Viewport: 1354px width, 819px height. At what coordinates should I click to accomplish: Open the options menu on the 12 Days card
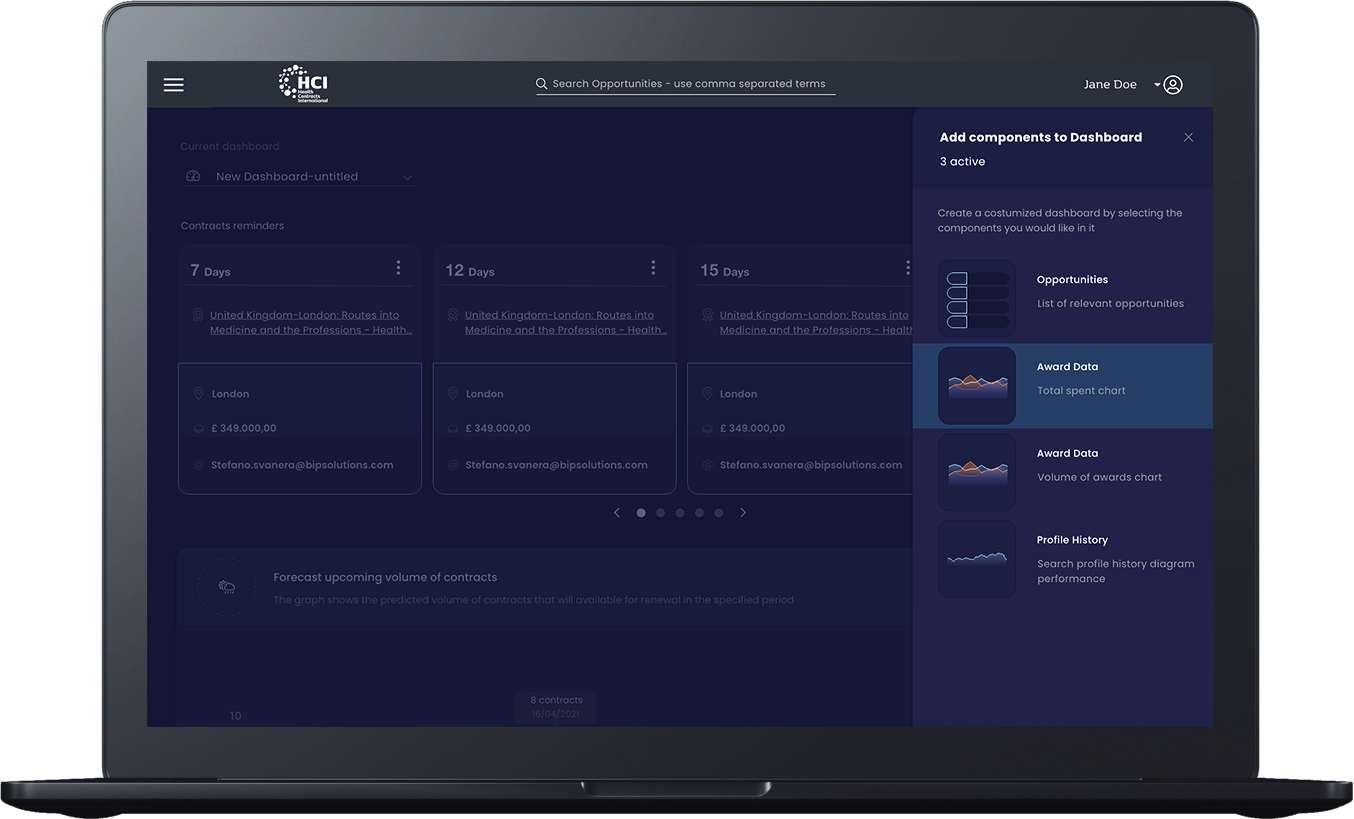[652, 266]
